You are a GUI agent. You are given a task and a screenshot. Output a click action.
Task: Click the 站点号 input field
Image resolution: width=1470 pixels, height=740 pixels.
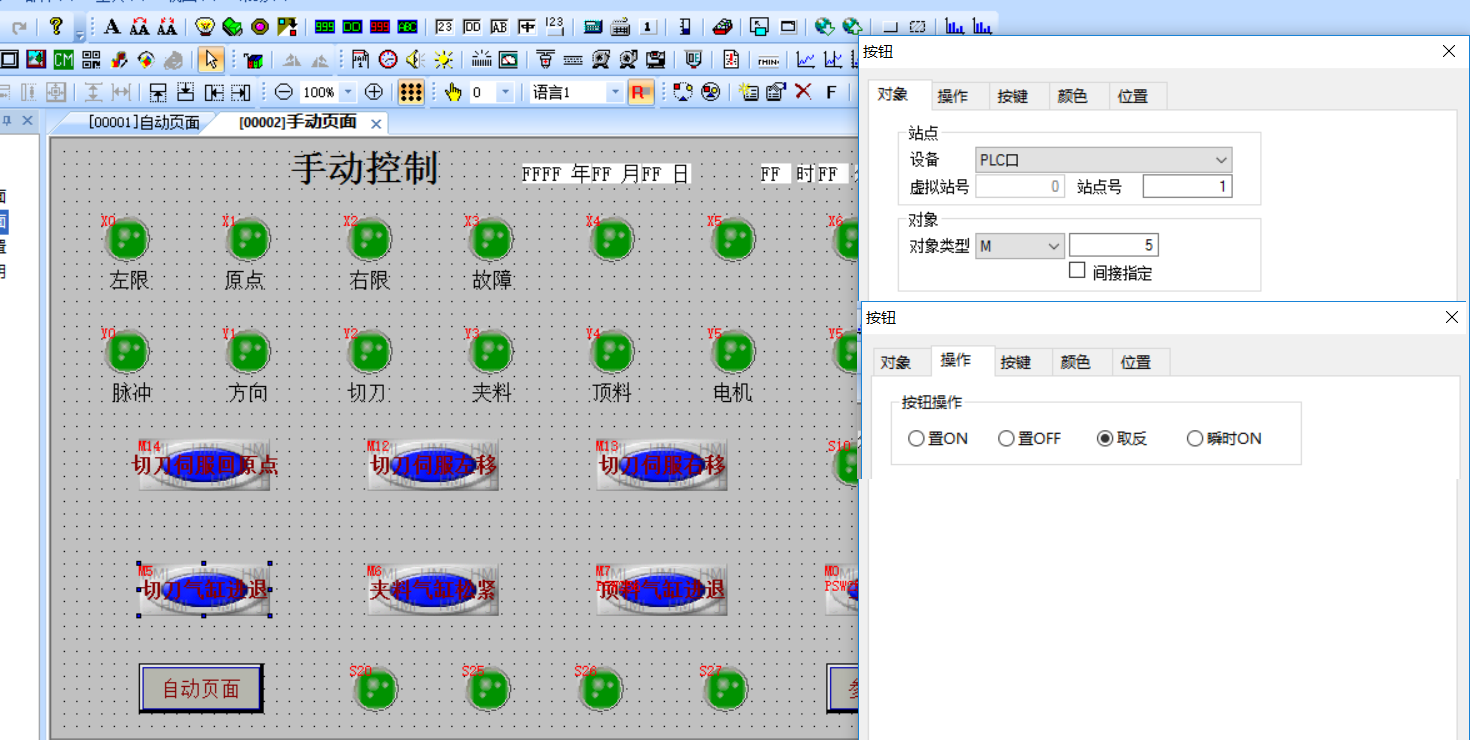pos(1187,187)
